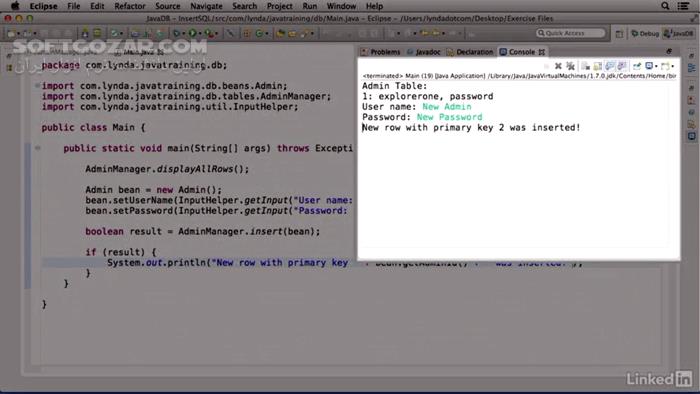700x394 pixels.
Task: Select the Console tab
Action: pos(521,52)
